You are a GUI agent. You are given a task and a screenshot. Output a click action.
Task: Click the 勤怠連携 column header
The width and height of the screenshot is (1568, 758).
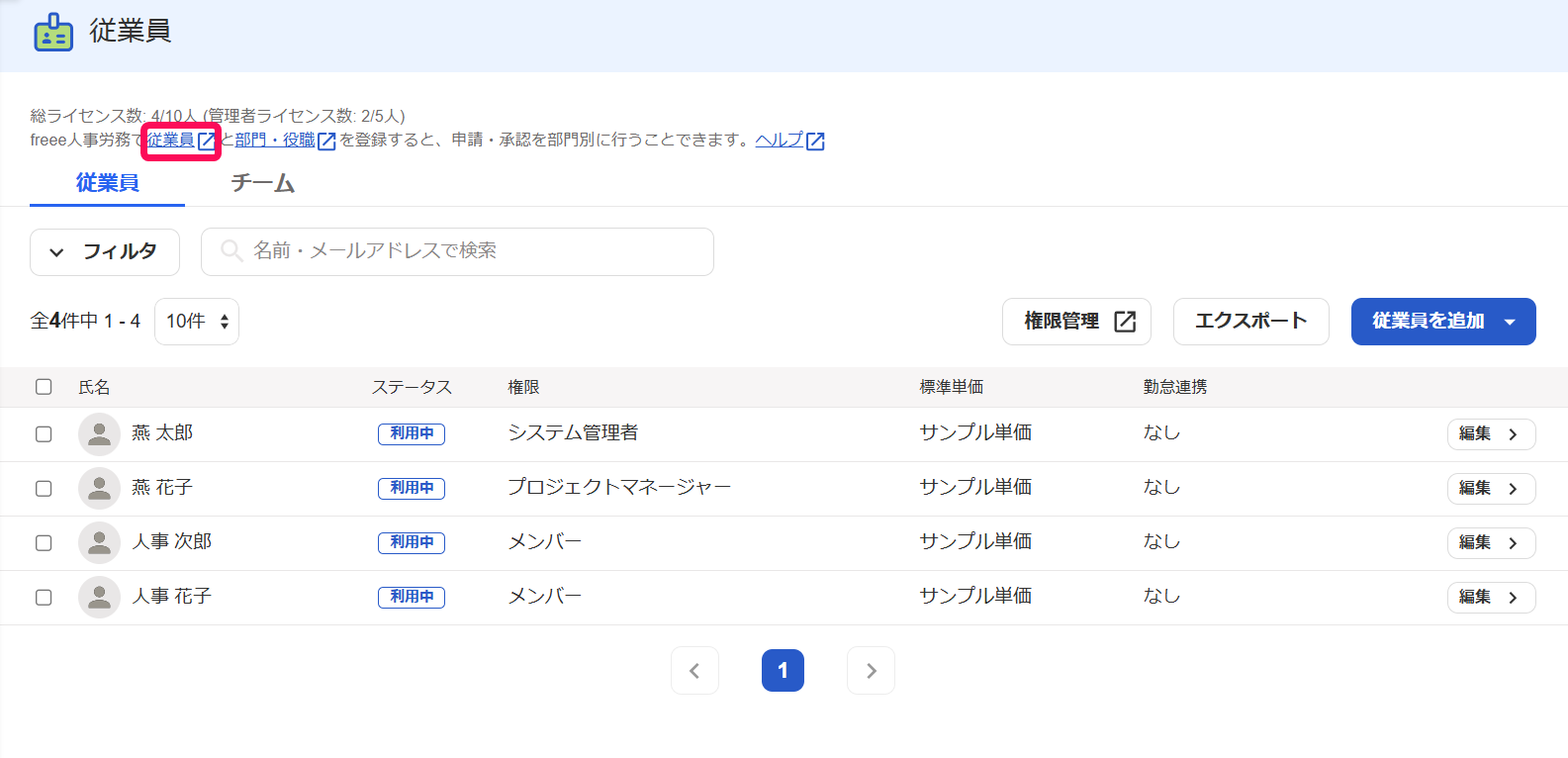1175,388
